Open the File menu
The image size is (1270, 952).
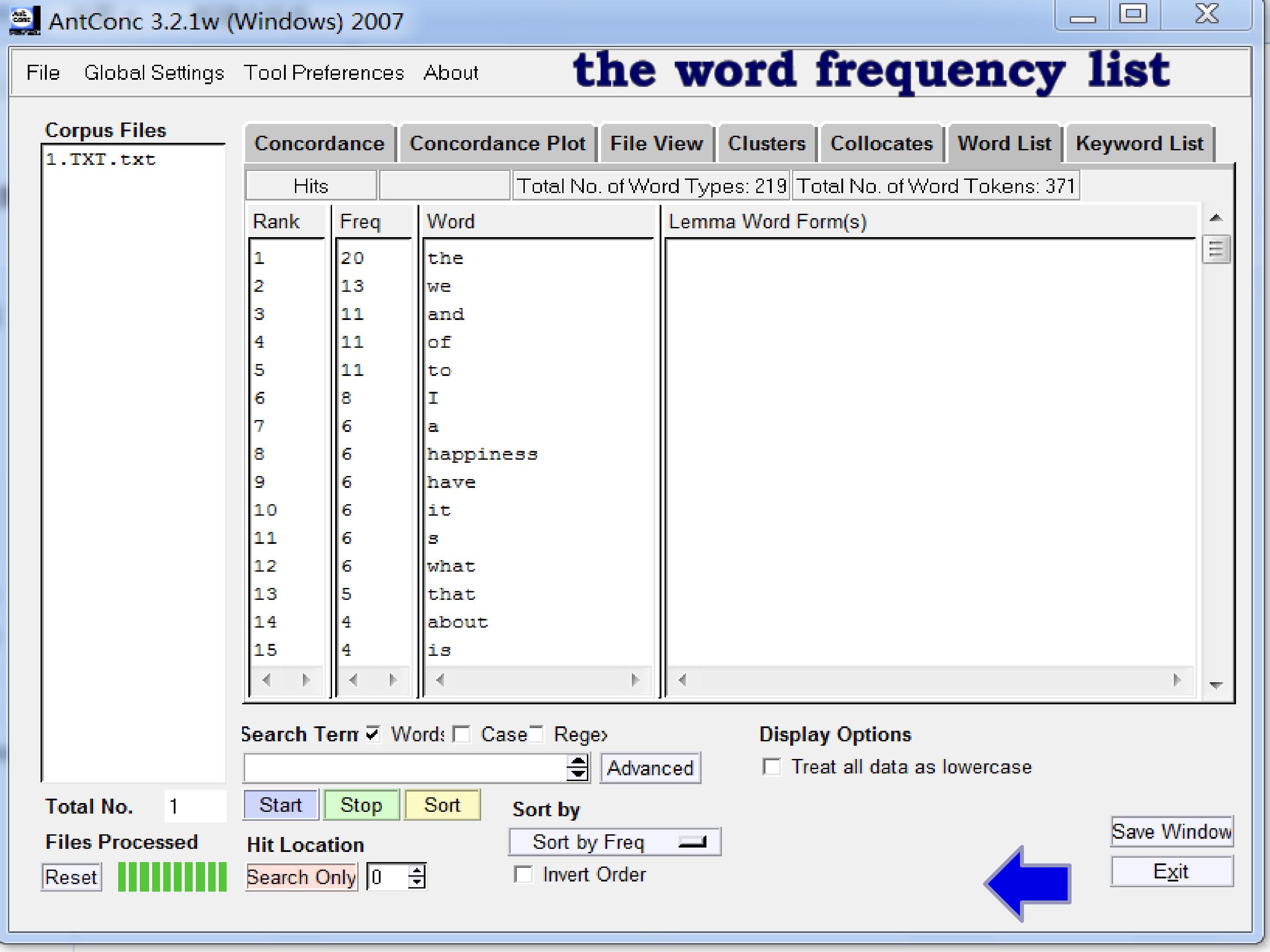pos(43,73)
